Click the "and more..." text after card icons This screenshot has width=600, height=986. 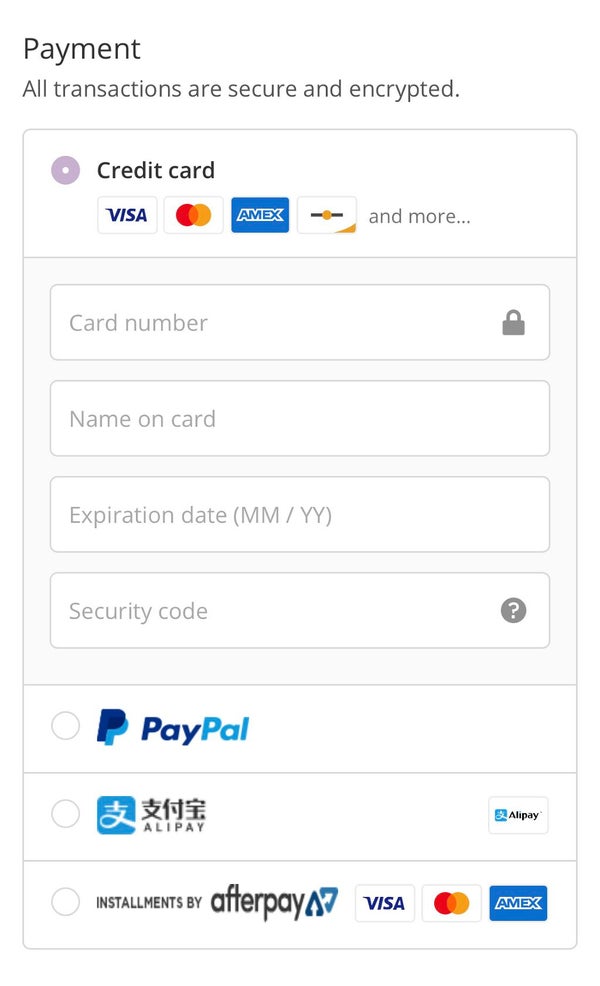pos(419,216)
